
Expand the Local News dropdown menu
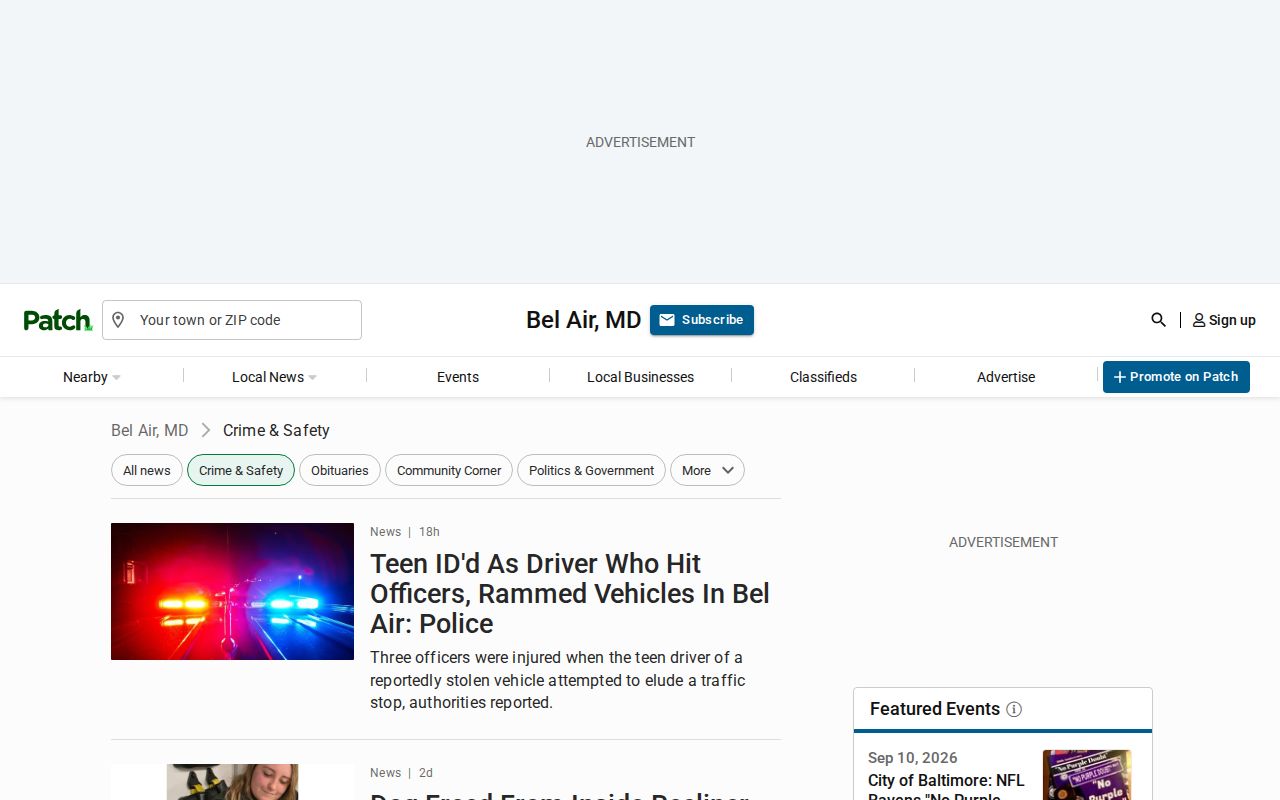(x=275, y=377)
